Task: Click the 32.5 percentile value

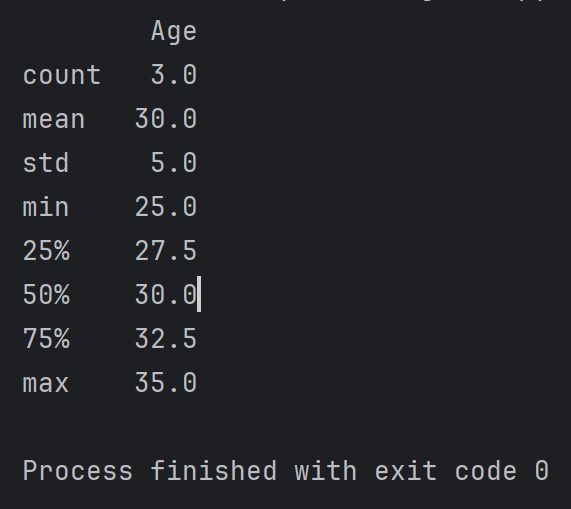Action: click(x=166, y=339)
